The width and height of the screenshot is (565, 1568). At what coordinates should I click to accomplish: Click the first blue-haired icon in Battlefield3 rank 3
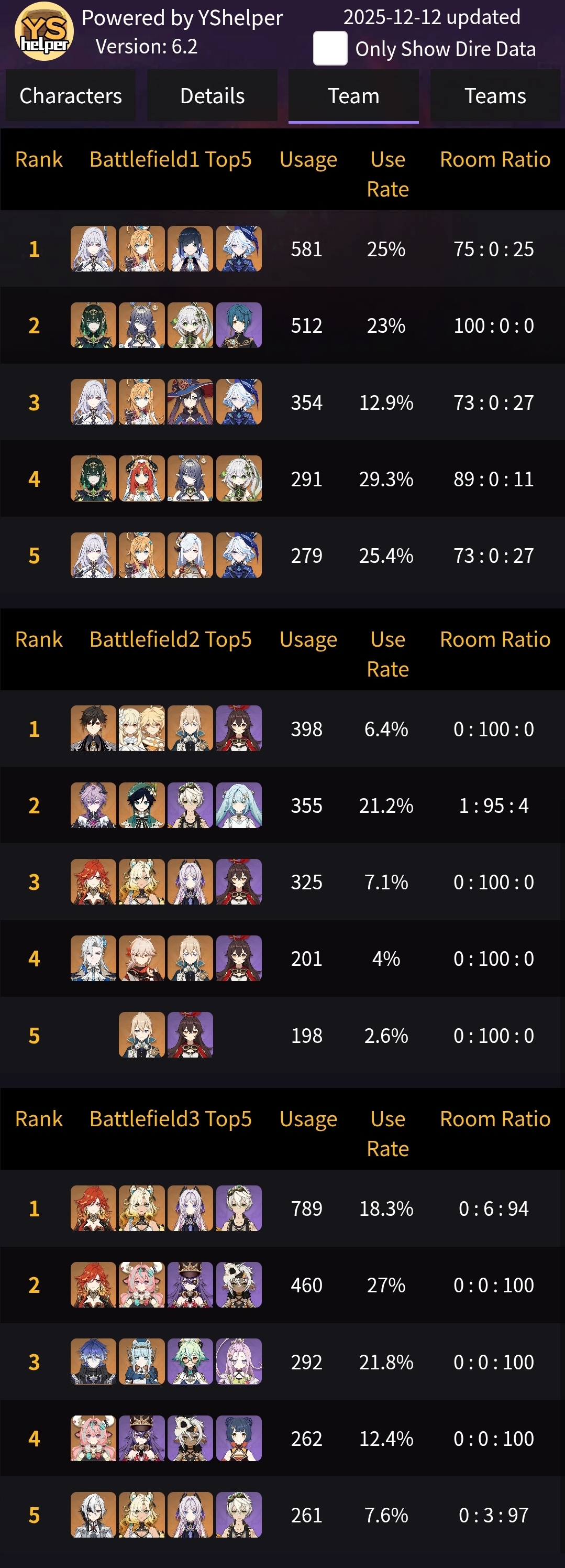click(x=93, y=1362)
